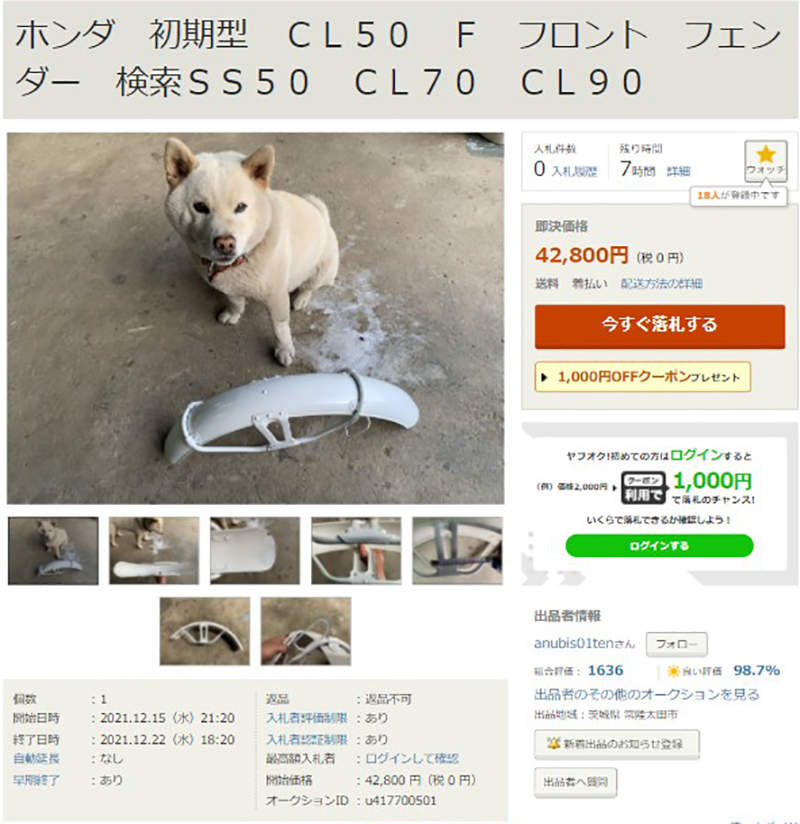Click the 新着出品のお知らせ登録 bell button
Viewport: 800px width, 824px height.
pos(617,744)
